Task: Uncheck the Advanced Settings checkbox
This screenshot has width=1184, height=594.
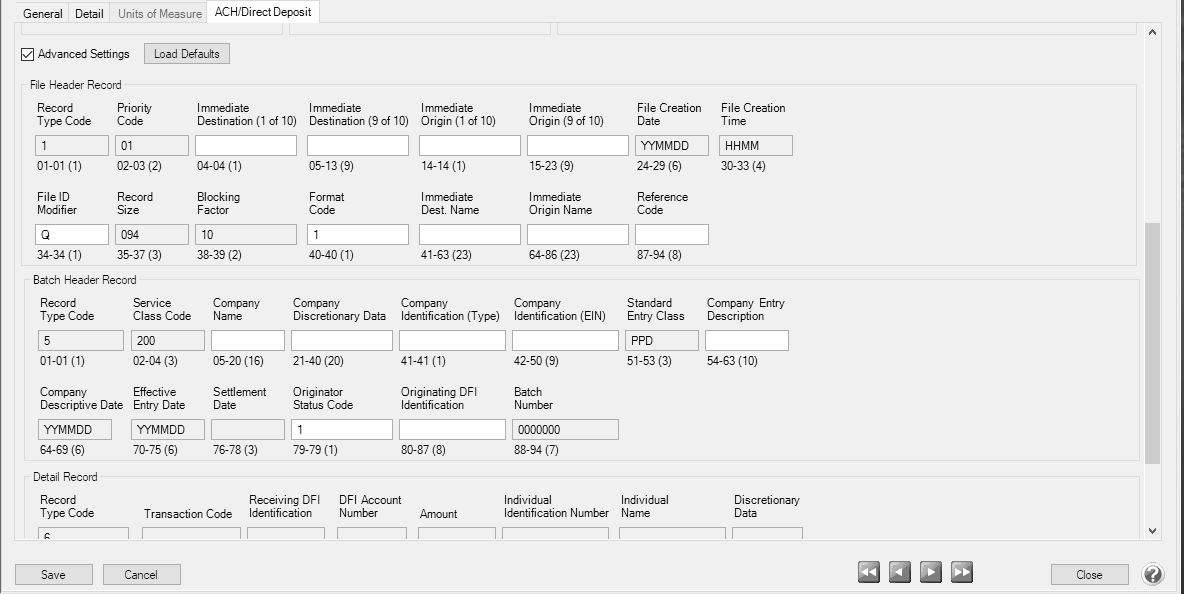Action: tap(28, 54)
